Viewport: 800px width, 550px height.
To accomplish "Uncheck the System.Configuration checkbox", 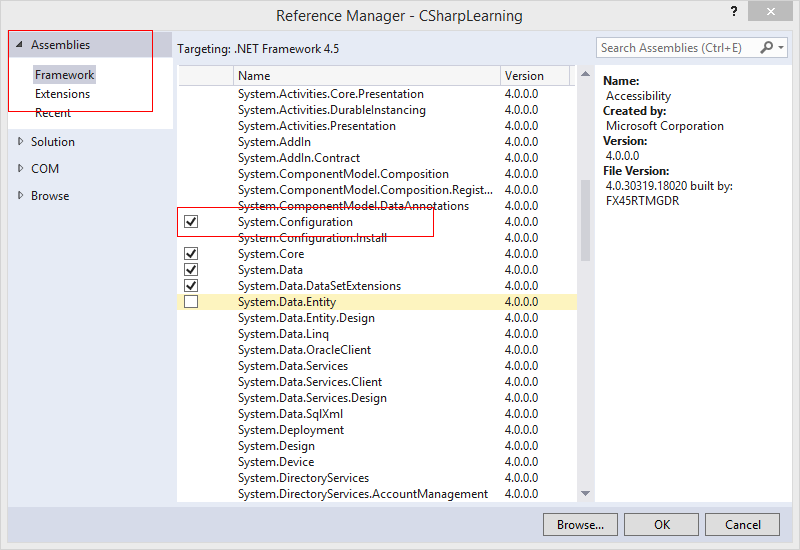I will [x=191, y=222].
